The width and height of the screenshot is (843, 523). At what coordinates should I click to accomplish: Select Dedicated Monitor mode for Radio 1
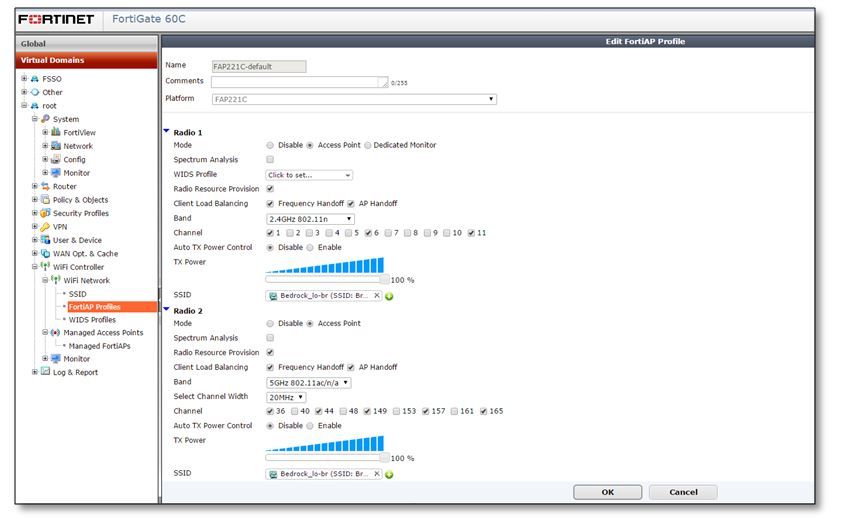coord(368,145)
